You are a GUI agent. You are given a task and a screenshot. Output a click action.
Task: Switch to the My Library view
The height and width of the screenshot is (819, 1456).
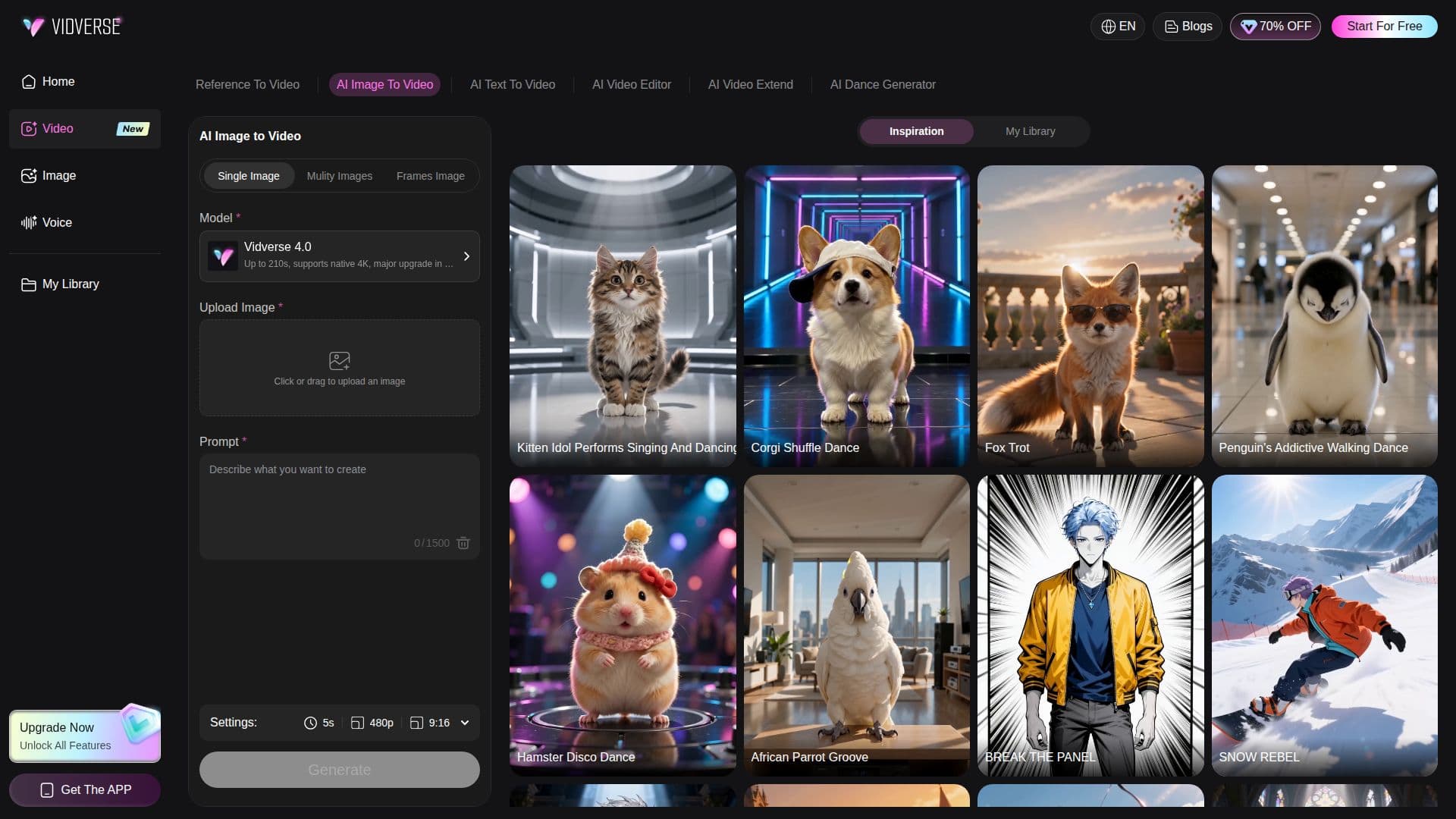(1031, 131)
